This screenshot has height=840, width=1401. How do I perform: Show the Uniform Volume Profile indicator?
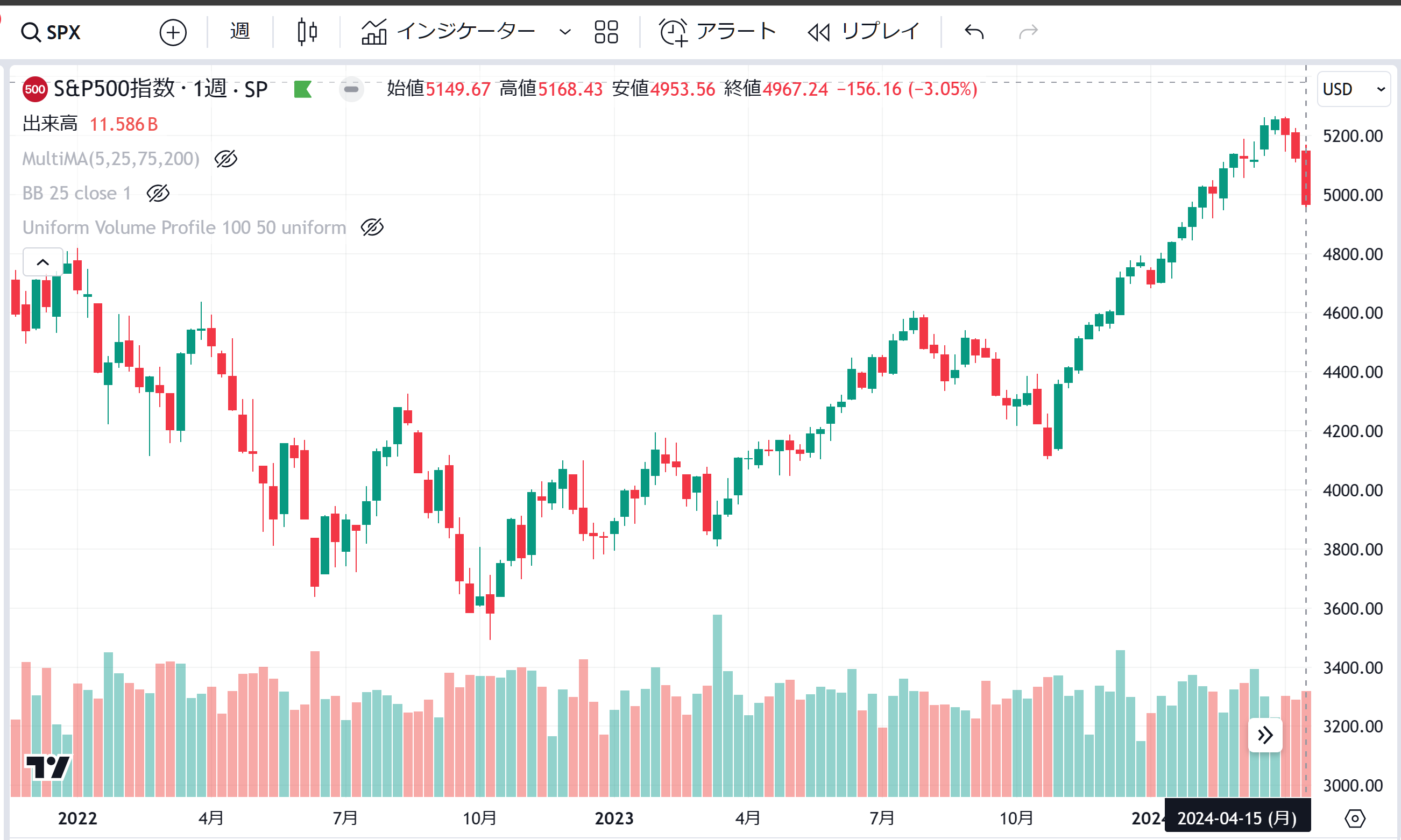(372, 227)
